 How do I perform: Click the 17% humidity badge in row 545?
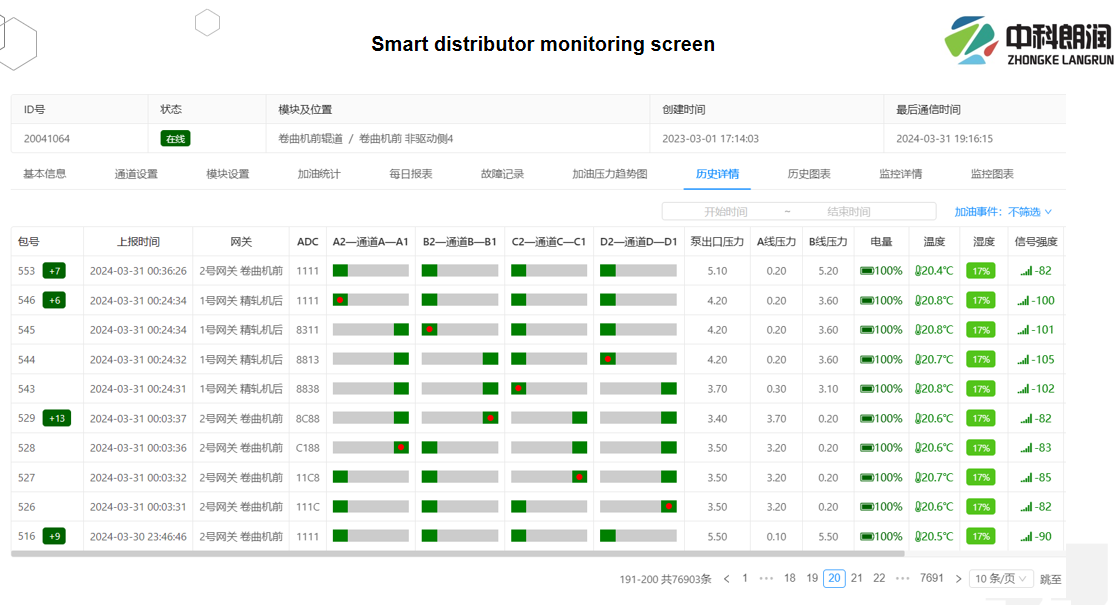981,330
